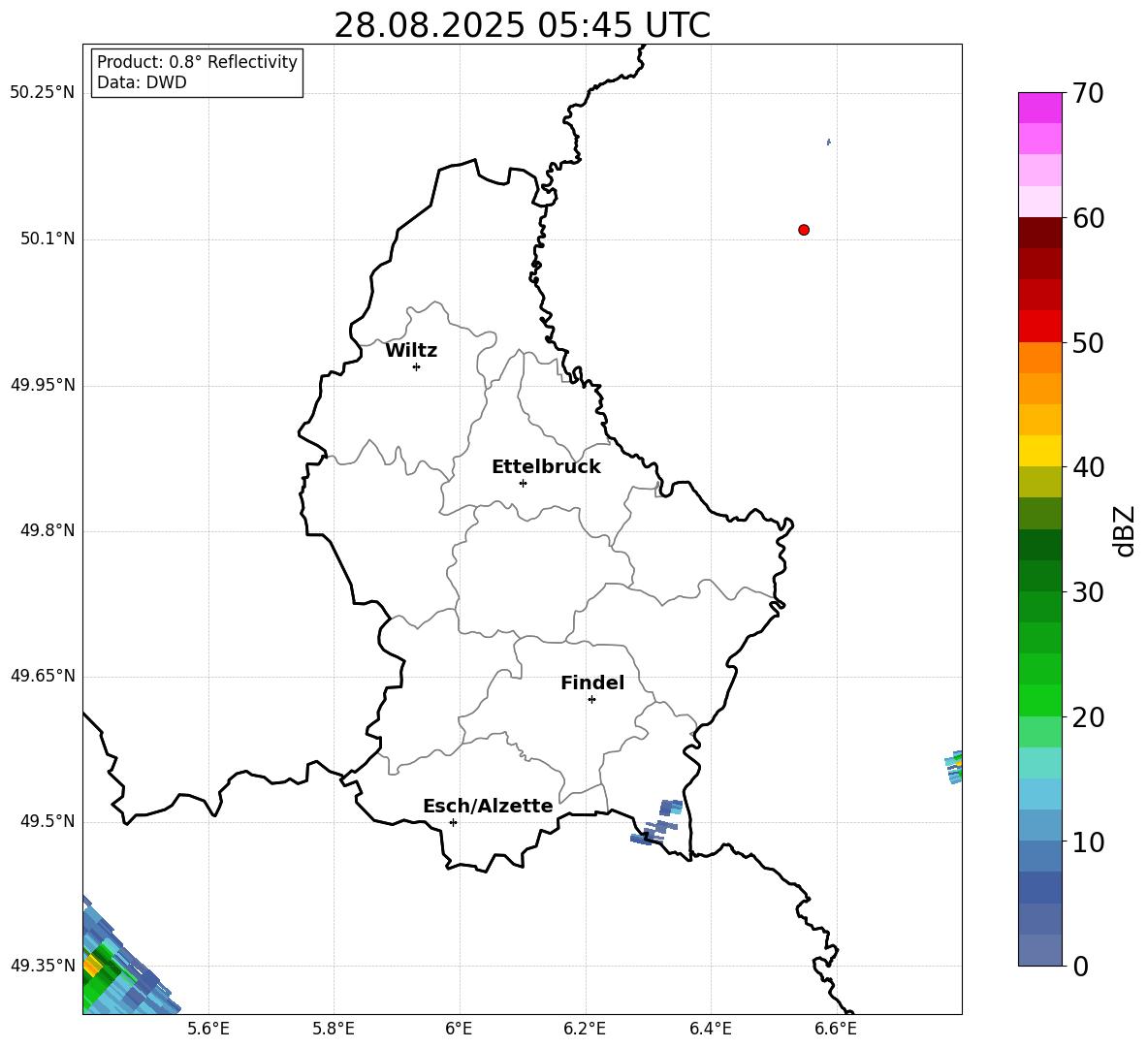Viewport: 1148px width, 1048px height.
Task: Click the 6°E longitude label
Action: (459, 1030)
